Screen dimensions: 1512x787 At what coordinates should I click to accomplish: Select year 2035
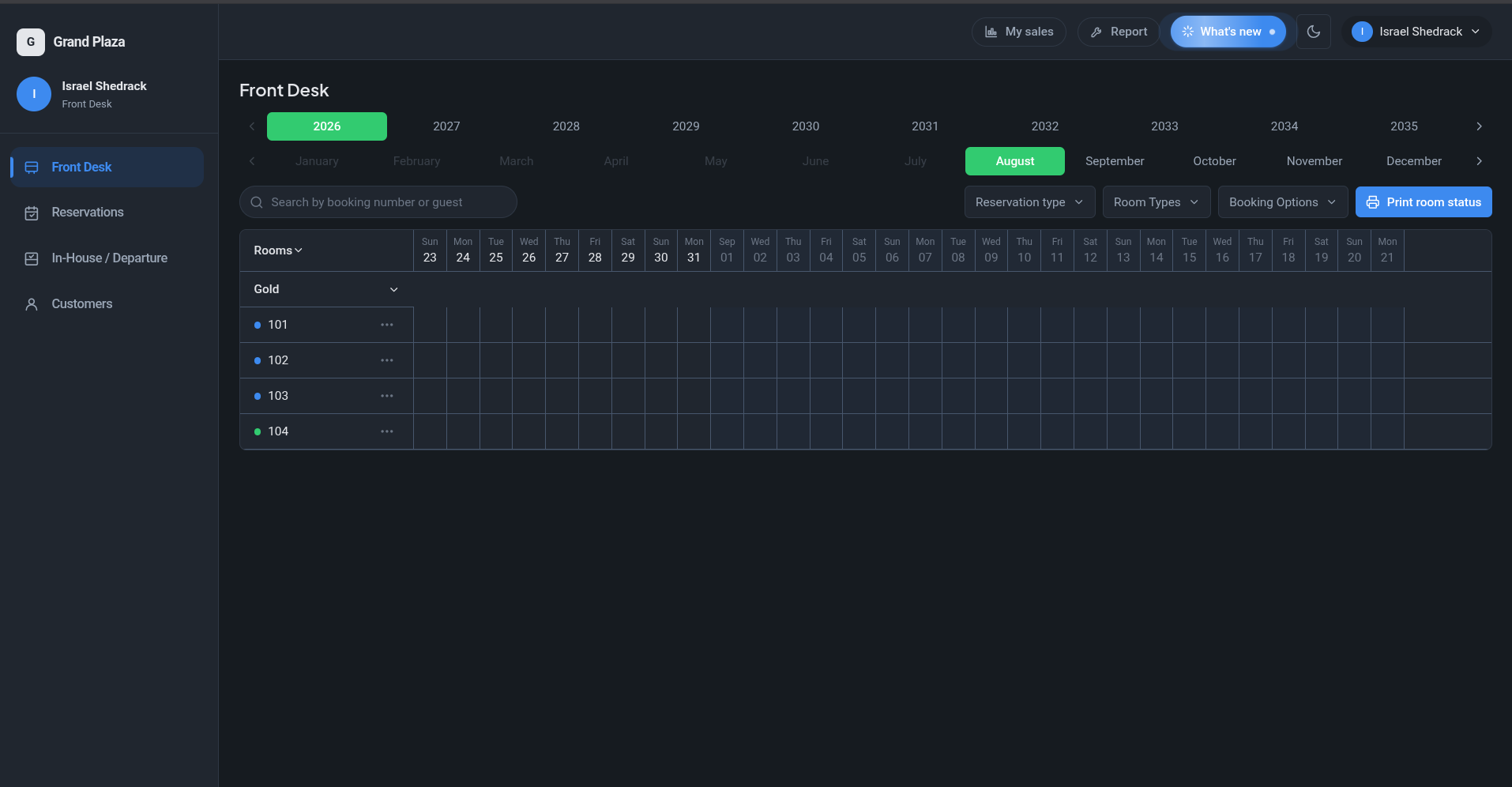tap(1404, 126)
